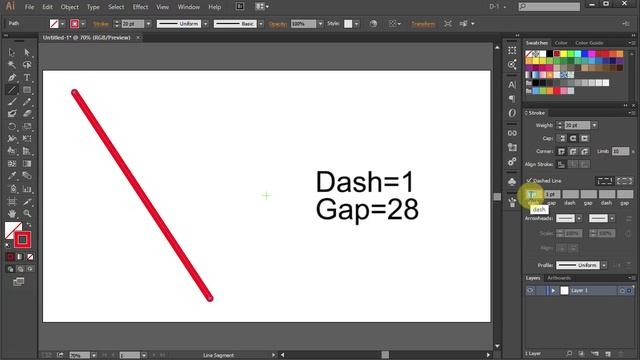Open Symbols panel club icon in dock
This screenshot has height=360, width=640.
pos(512,182)
